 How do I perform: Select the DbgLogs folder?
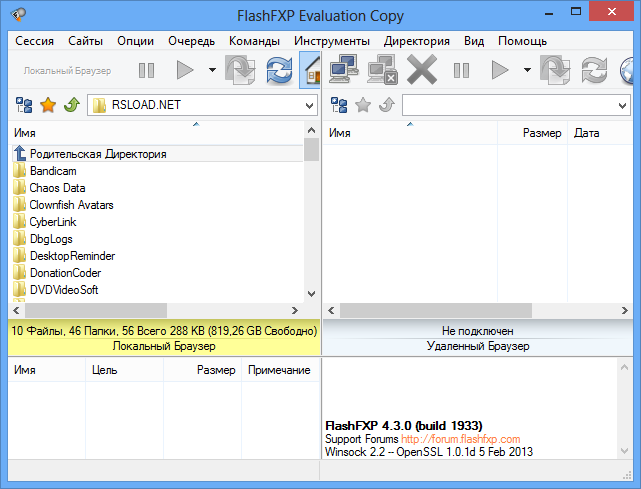[51, 239]
